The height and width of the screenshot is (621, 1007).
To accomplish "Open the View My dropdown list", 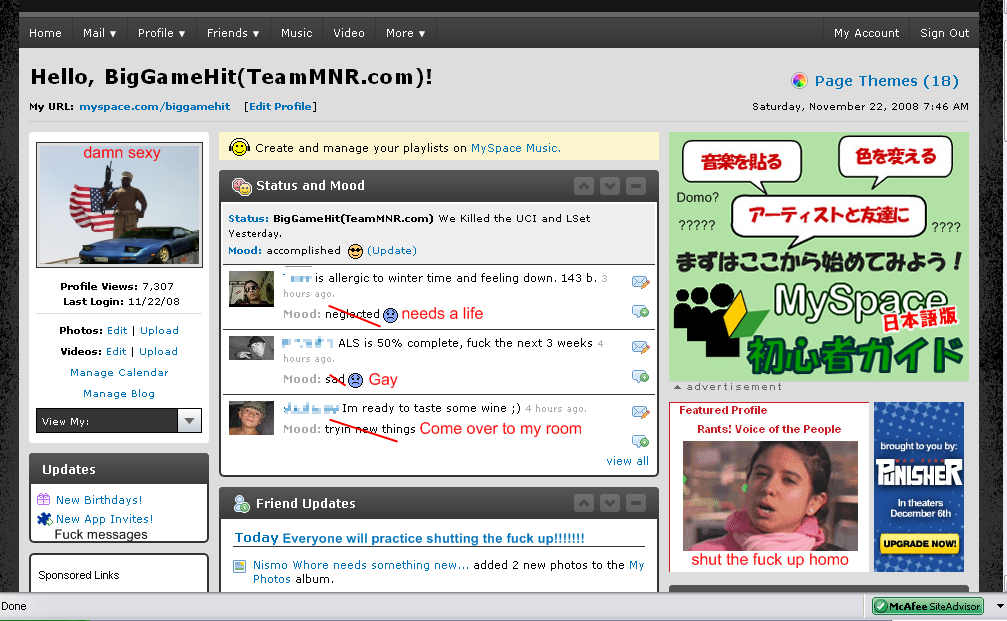I will [119, 421].
